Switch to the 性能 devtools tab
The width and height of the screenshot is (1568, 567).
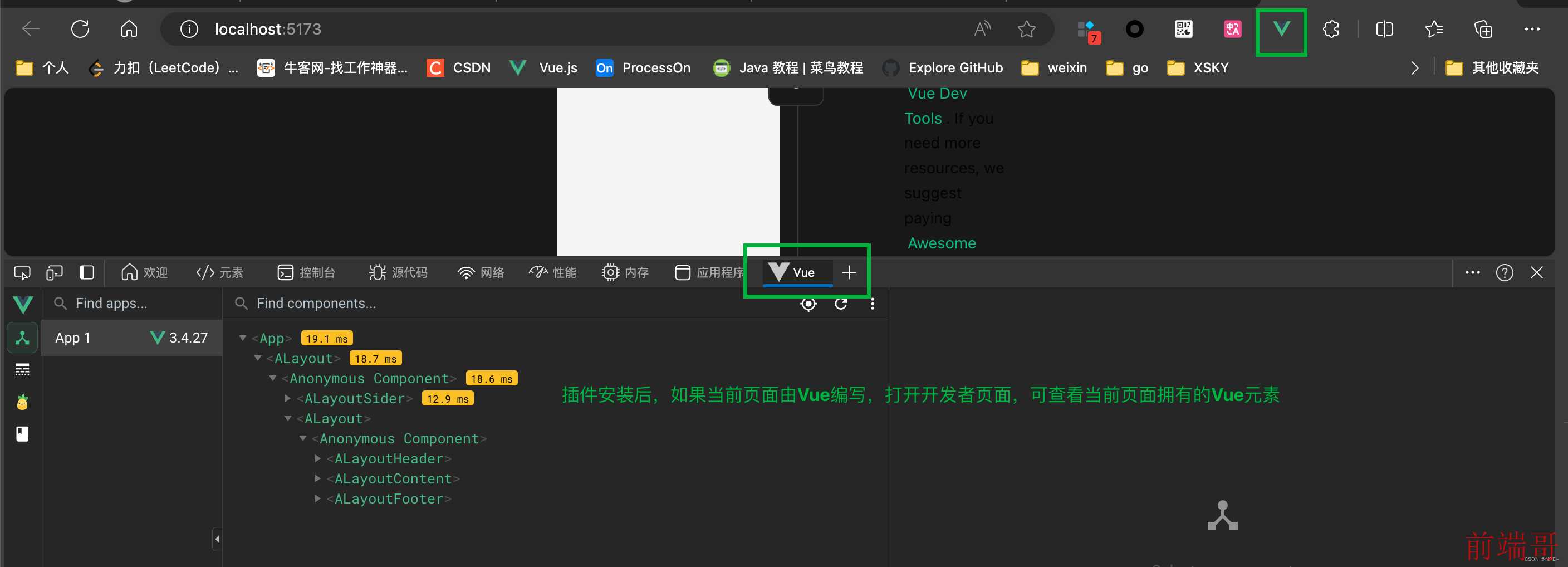pyautogui.click(x=553, y=272)
